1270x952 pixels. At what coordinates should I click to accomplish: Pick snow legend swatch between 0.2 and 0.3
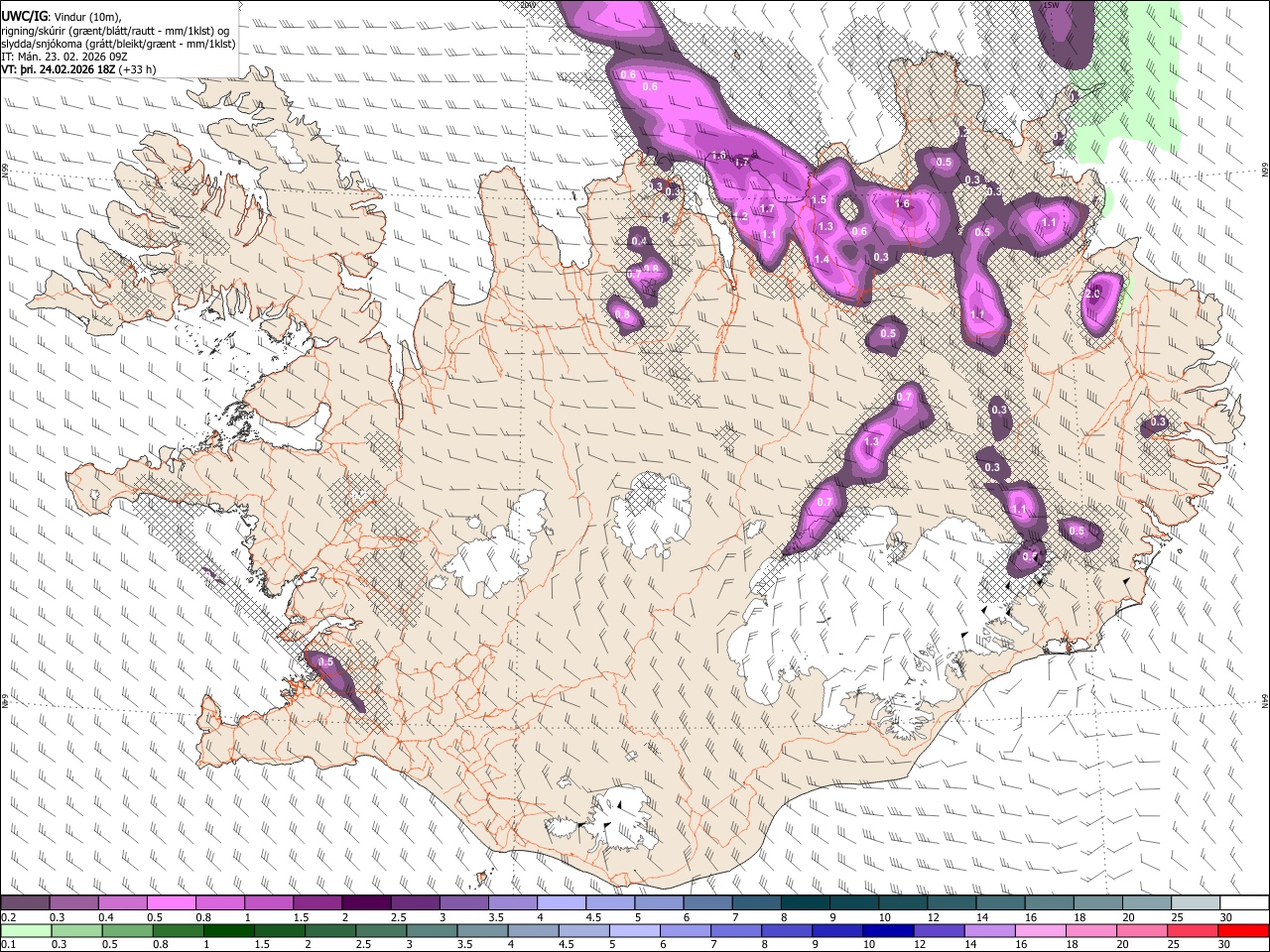(25, 903)
